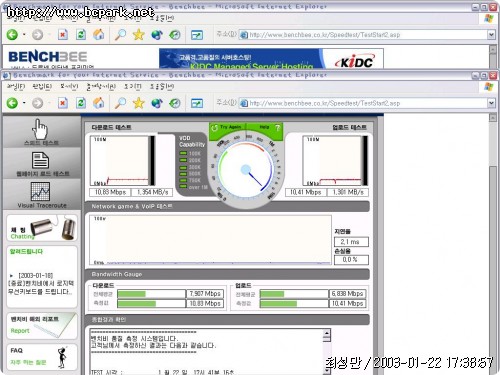Open the Chatting tin-can phone banner
The height and width of the screenshot is (375, 500).
click(42, 228)
